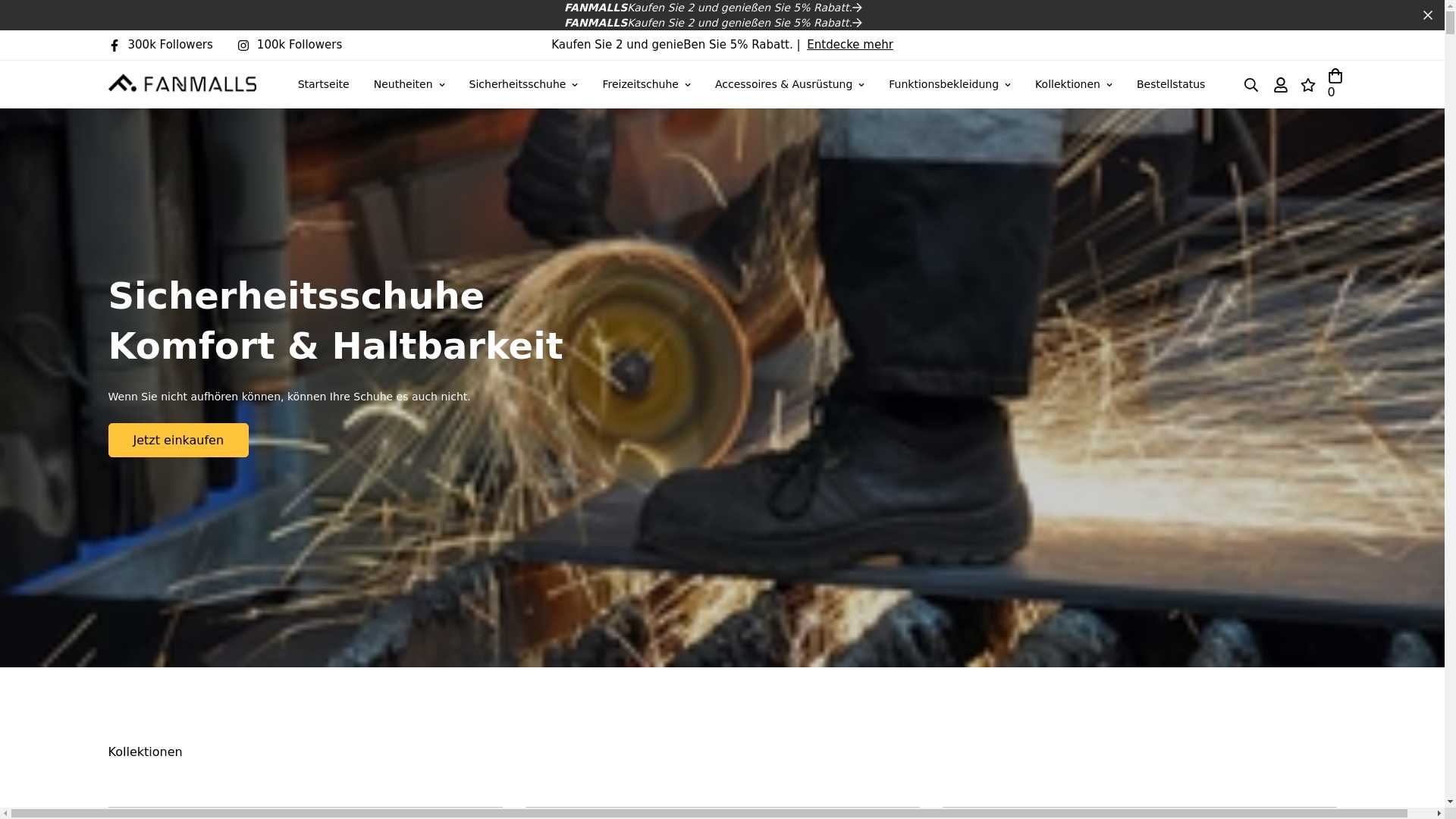Open the Startseite menu item

pos(323,84)
